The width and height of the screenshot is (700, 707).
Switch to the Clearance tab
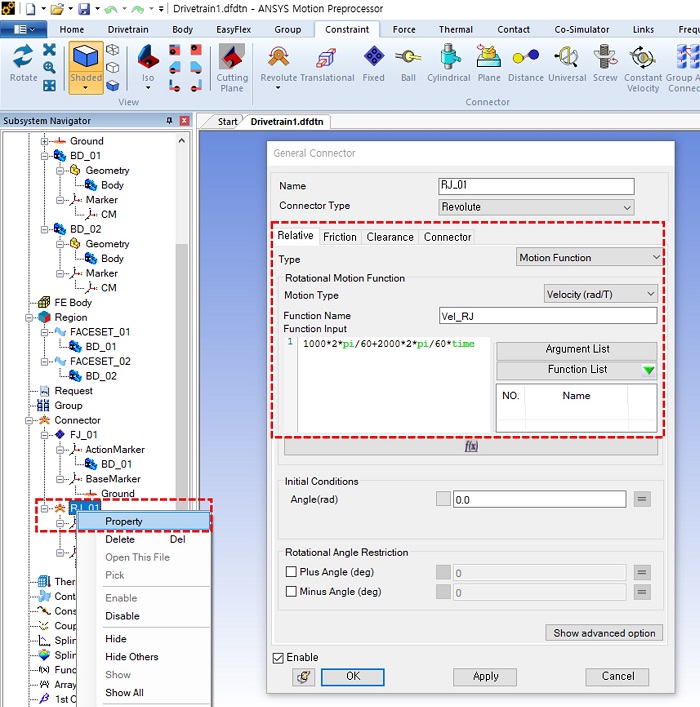click(390, 237)
